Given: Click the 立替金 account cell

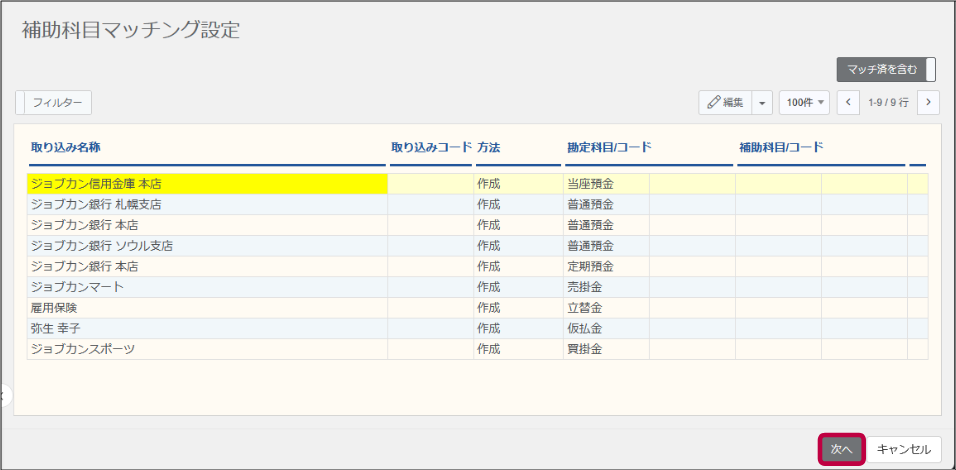Looking at the screenshot, I should tap(606, 308).
